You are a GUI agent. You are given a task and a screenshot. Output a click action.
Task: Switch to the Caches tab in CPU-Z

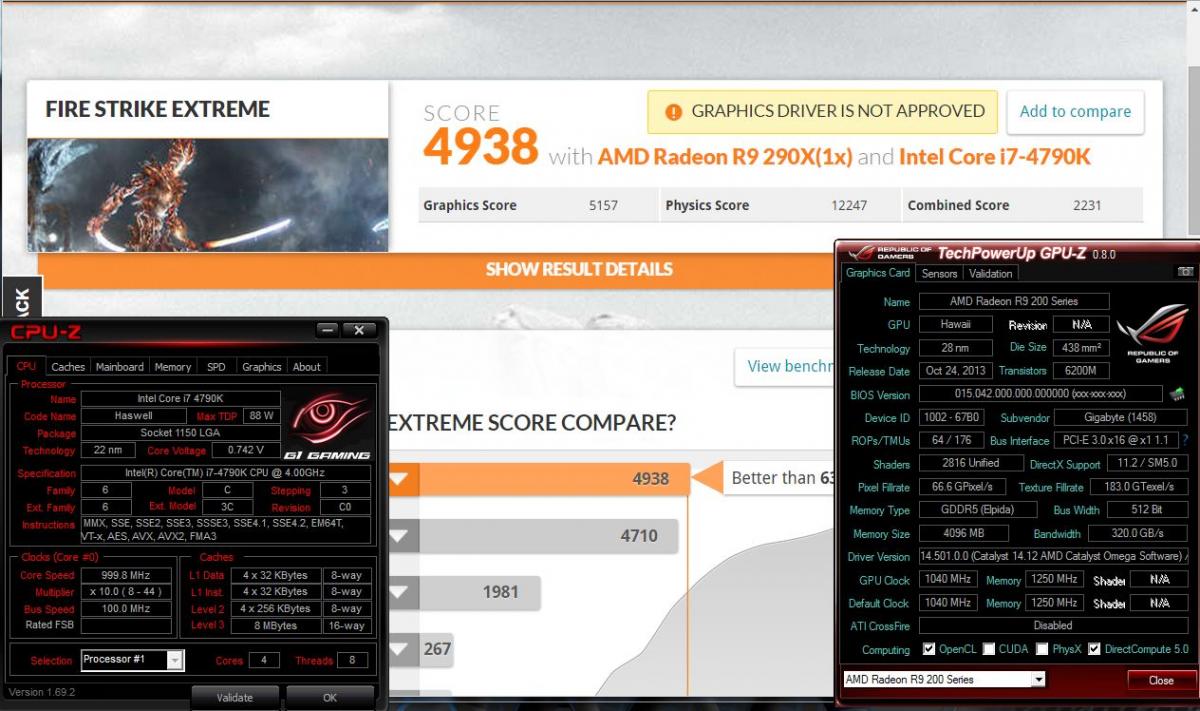[68, 367]
